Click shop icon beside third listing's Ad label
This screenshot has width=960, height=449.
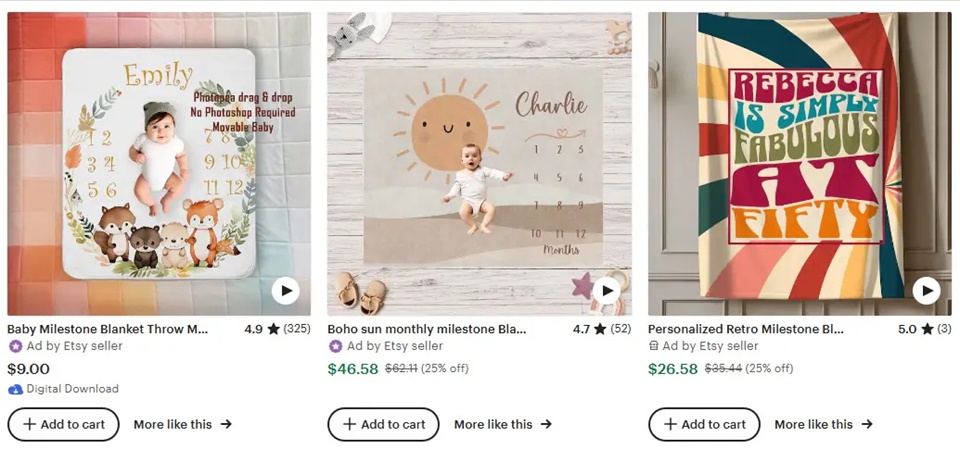pyautogui.click(x=654, y=346)
